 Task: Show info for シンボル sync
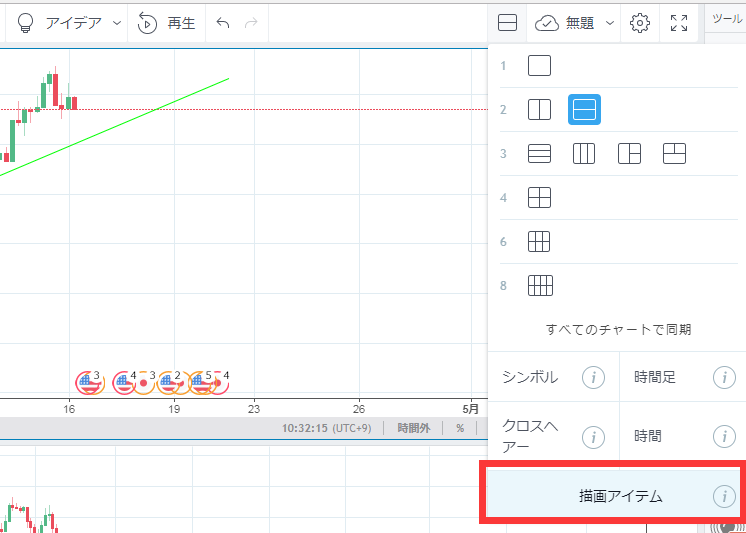point(593,378)
